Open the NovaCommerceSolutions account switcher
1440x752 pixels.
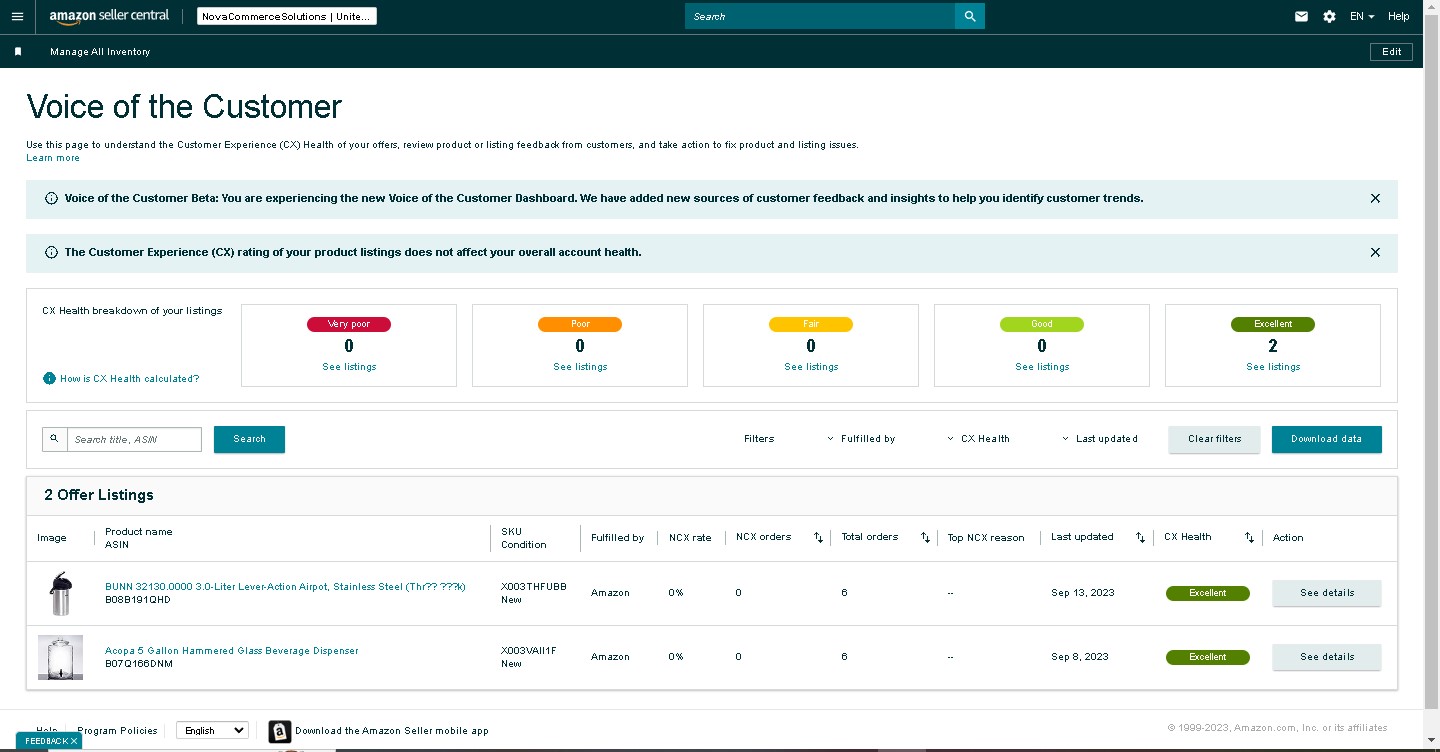coord(287,16)
